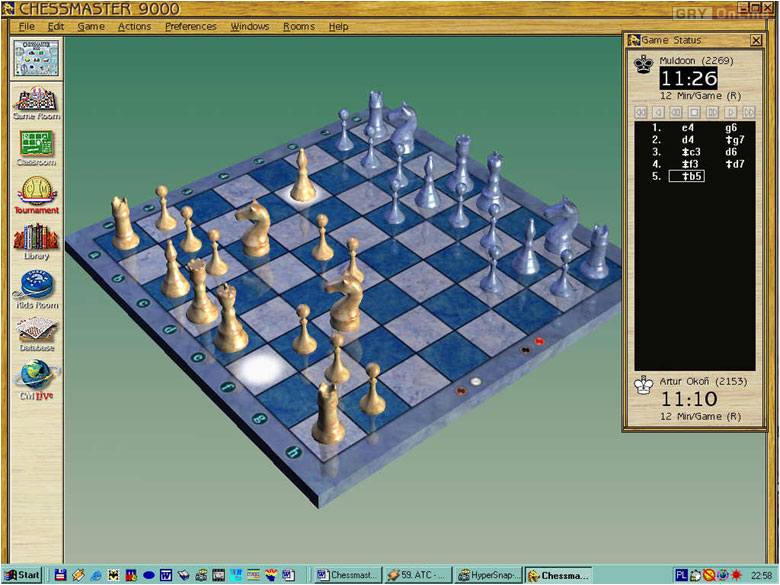Open the Windows Start menu
The width and height of the screenshot is (780, 585).
click(x=22, y=575)
